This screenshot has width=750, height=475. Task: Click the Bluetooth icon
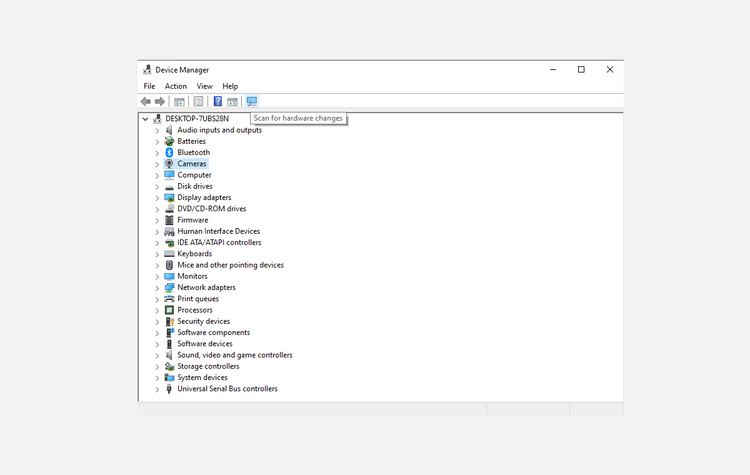click(169, 152)
